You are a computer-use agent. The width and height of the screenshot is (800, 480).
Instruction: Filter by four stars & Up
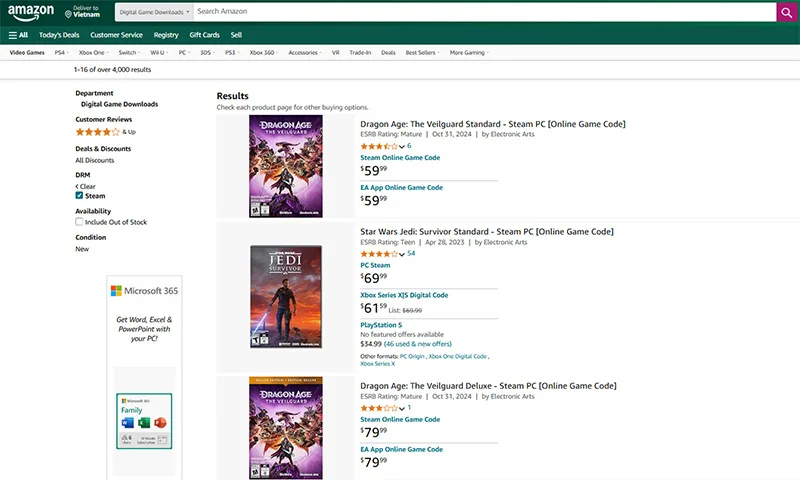coord(106,132)
